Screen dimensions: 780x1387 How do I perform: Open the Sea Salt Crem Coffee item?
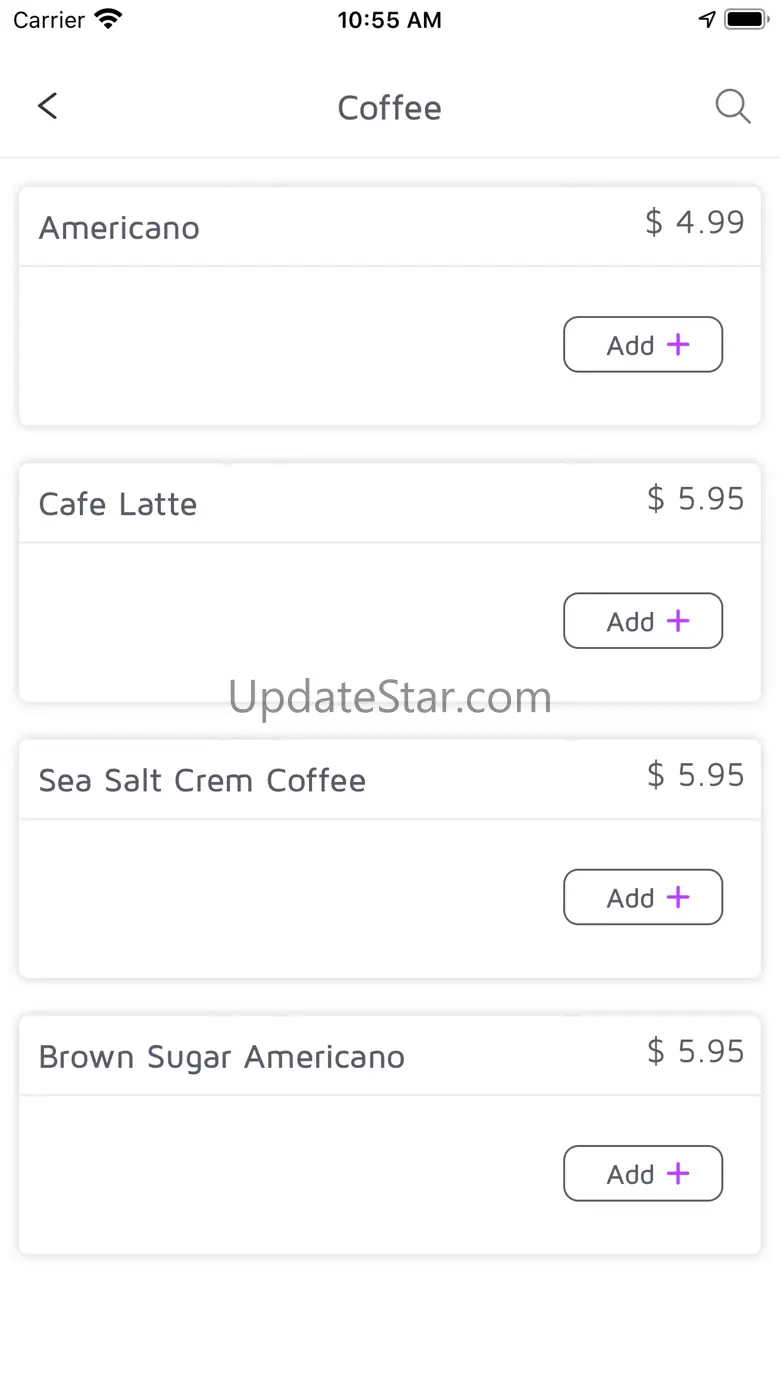pos(202,780)
